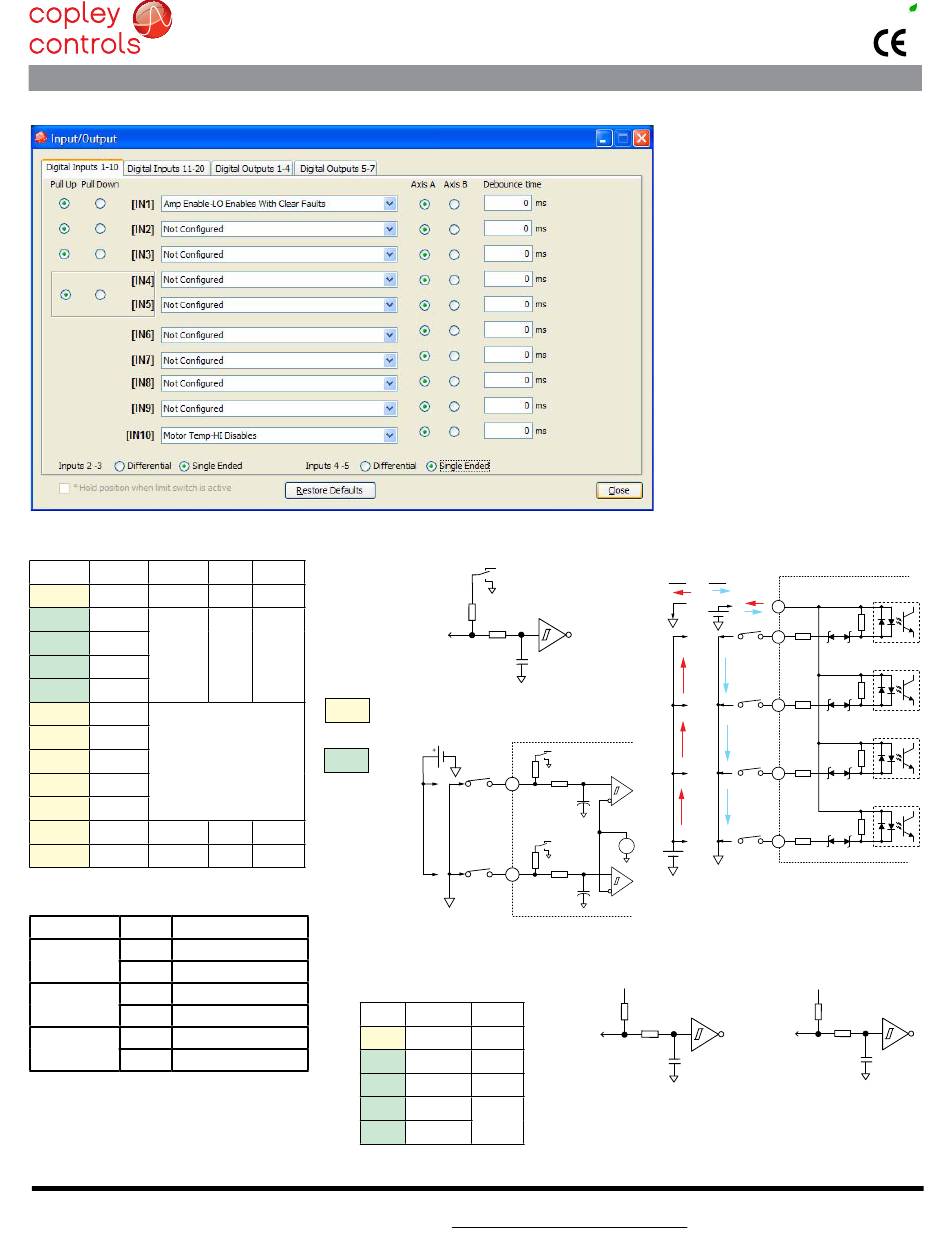Image resolution: width=950 pixels, height=1248 pixels.
Task: Open the IN5 function dropdown
Action: tap(390, 305)
